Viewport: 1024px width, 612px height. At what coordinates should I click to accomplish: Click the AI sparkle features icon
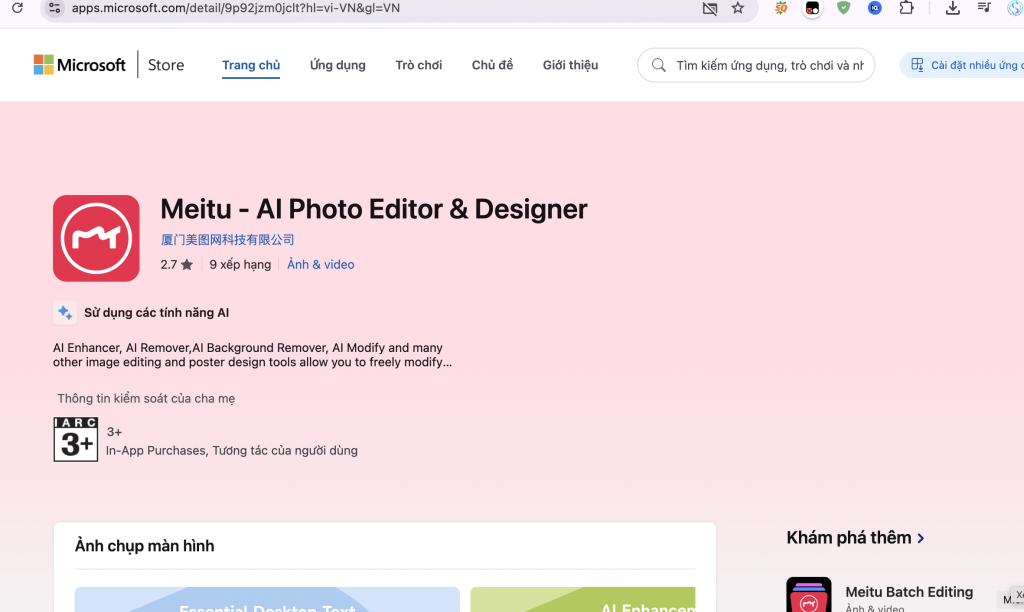(65, 312)
